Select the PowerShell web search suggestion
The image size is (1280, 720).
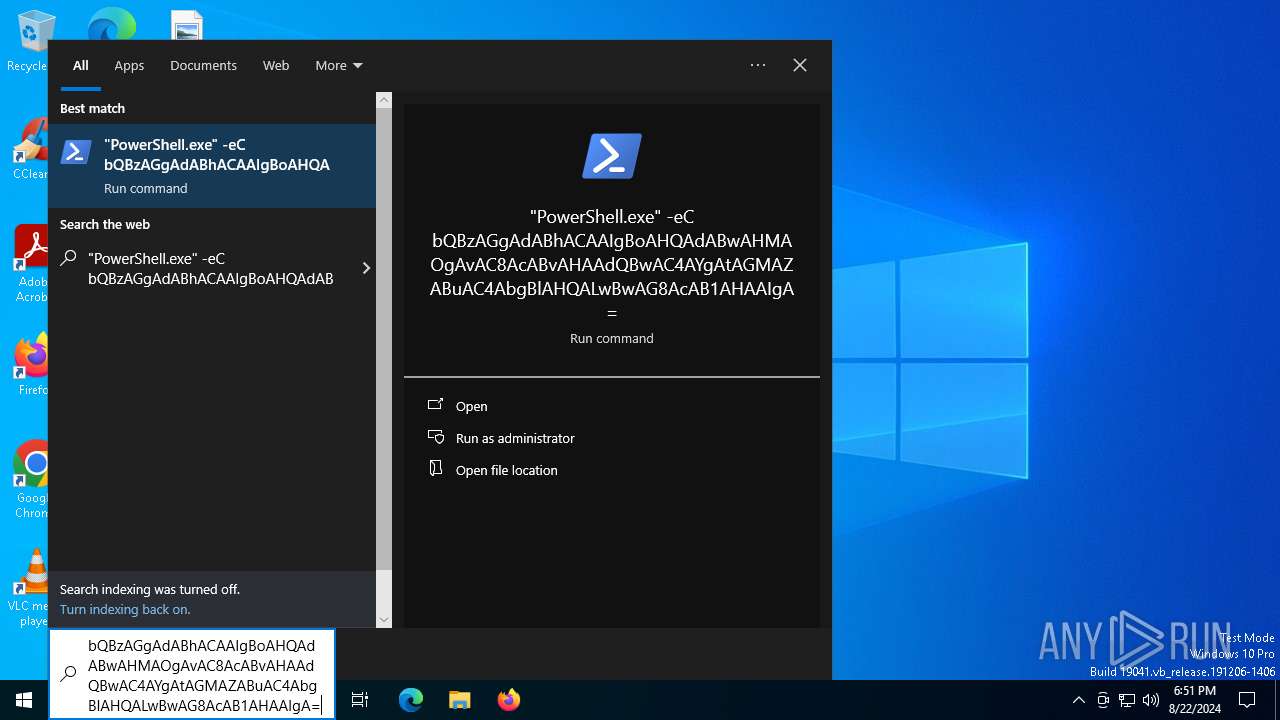(212, 268)
